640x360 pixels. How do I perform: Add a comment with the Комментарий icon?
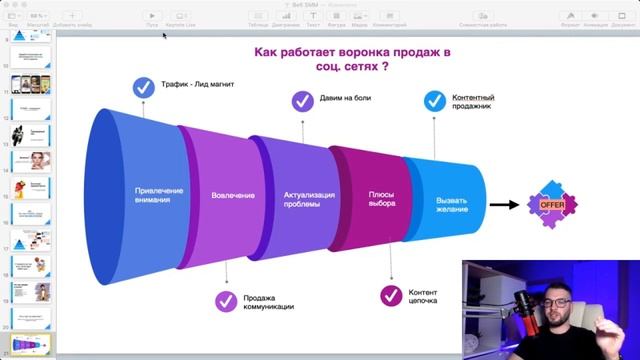point(390,16)
